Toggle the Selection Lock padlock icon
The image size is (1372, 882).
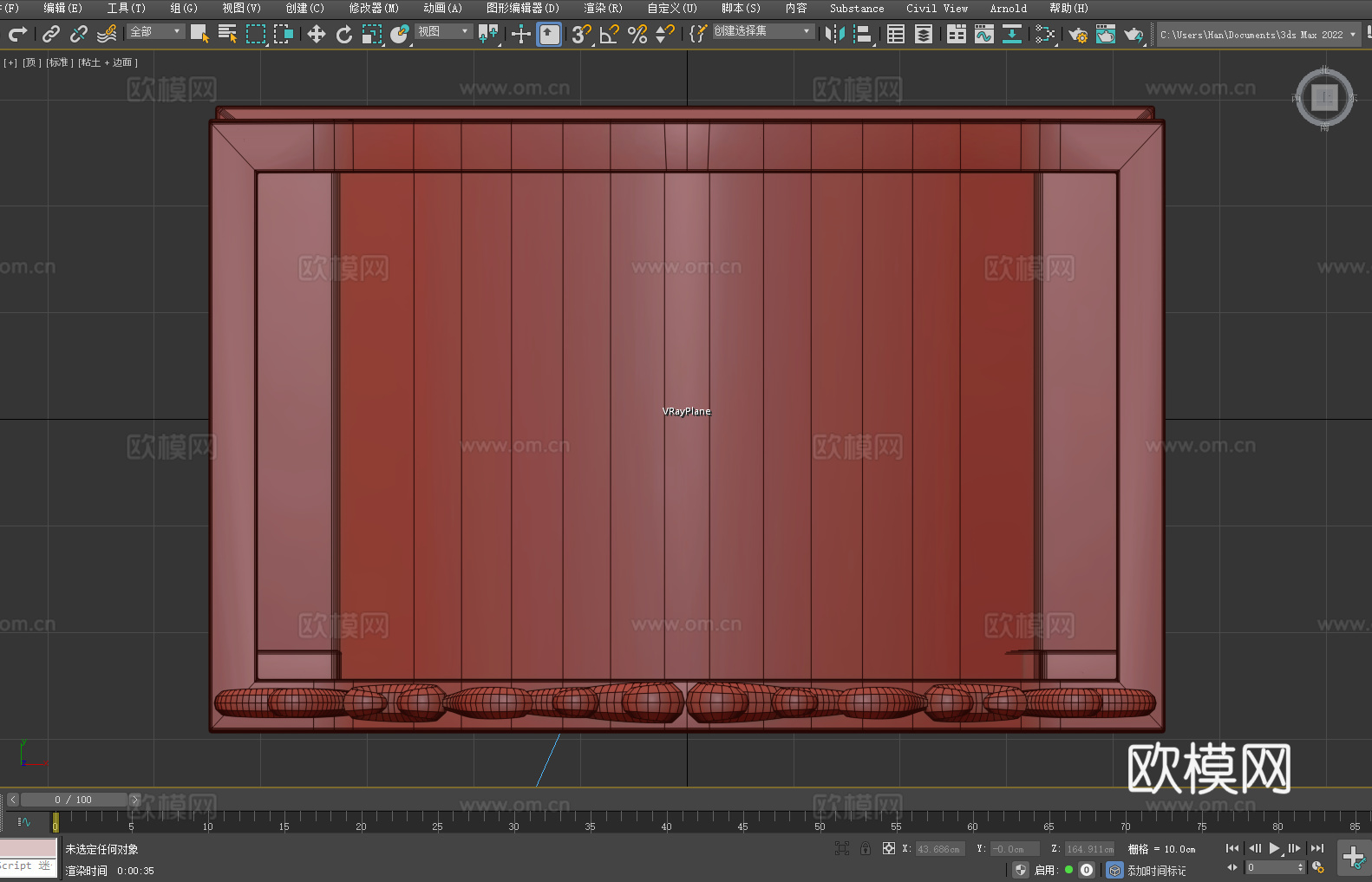click(x=866, y=848)
